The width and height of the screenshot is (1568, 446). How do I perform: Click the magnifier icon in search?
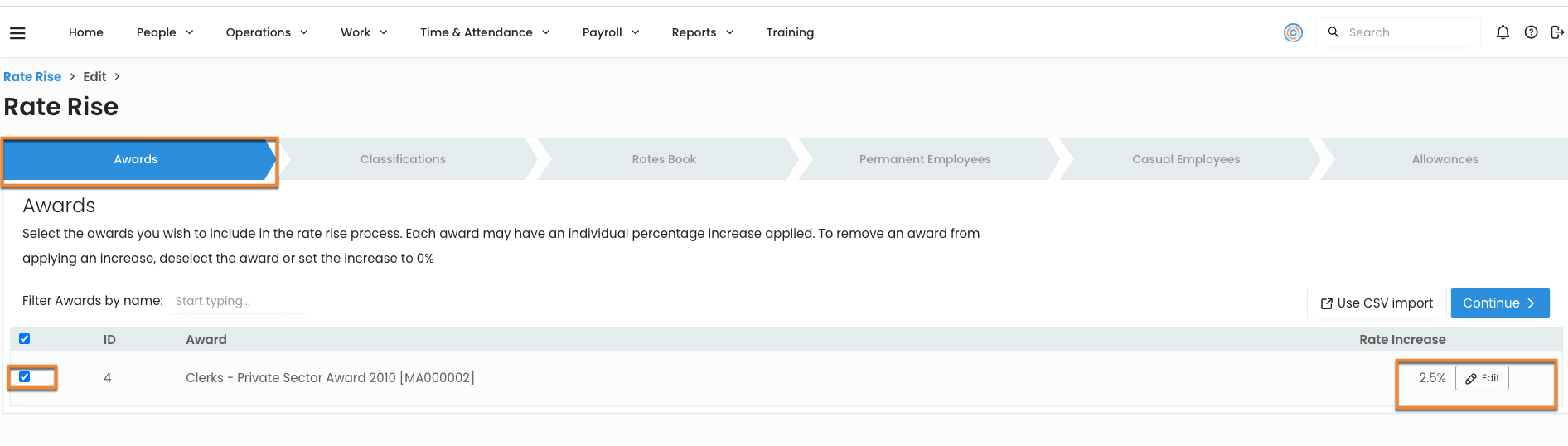1333,32
